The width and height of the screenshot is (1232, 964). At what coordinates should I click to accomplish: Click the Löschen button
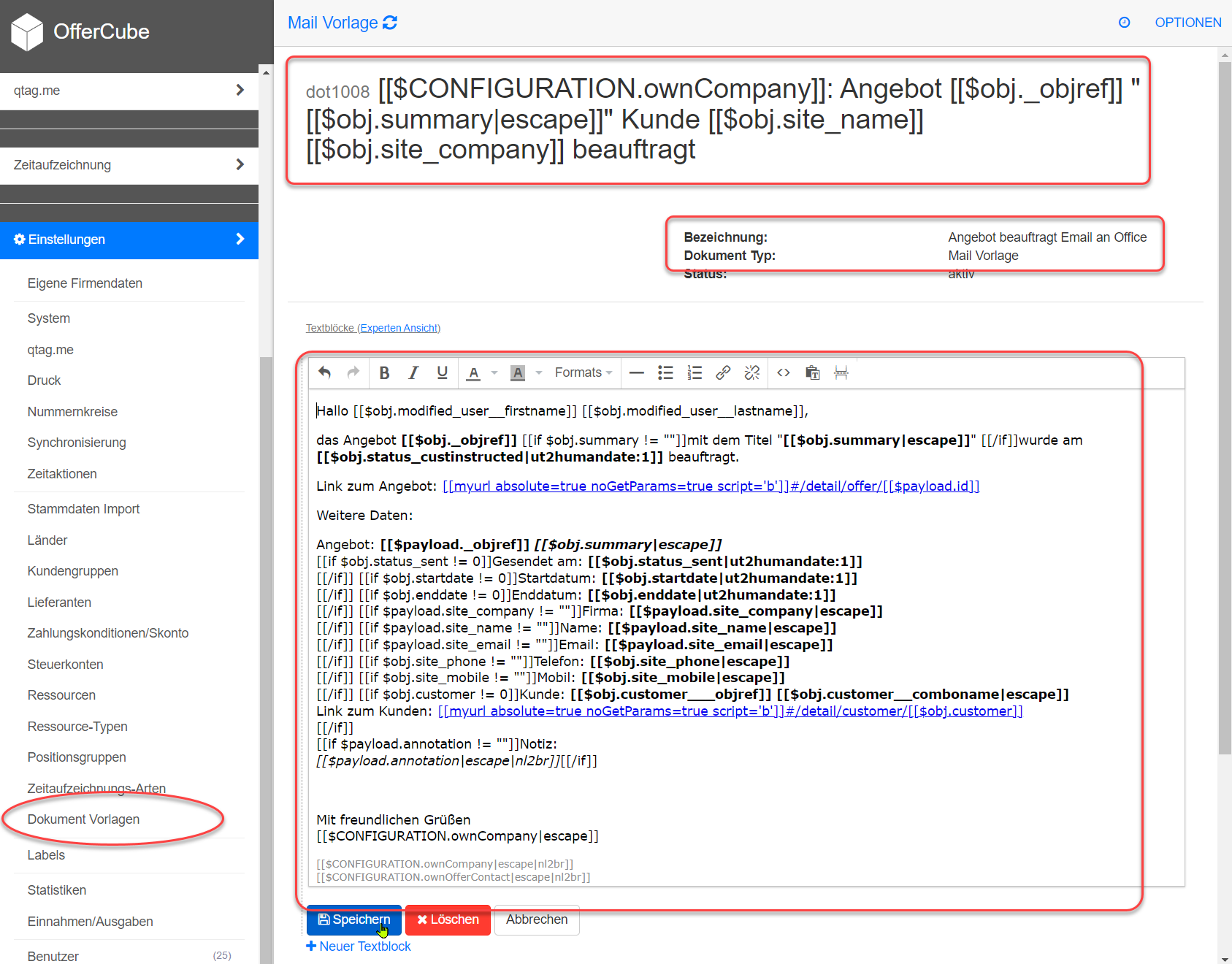(448, 920)
